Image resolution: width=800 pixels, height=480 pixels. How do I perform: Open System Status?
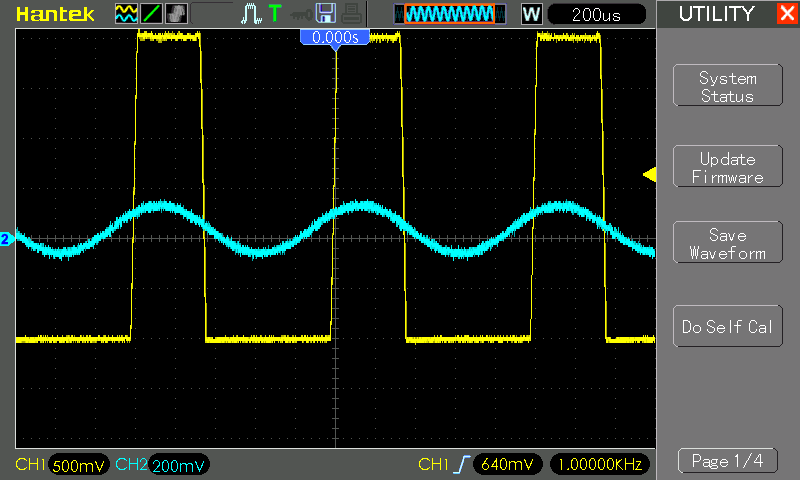tap(728, 86)
